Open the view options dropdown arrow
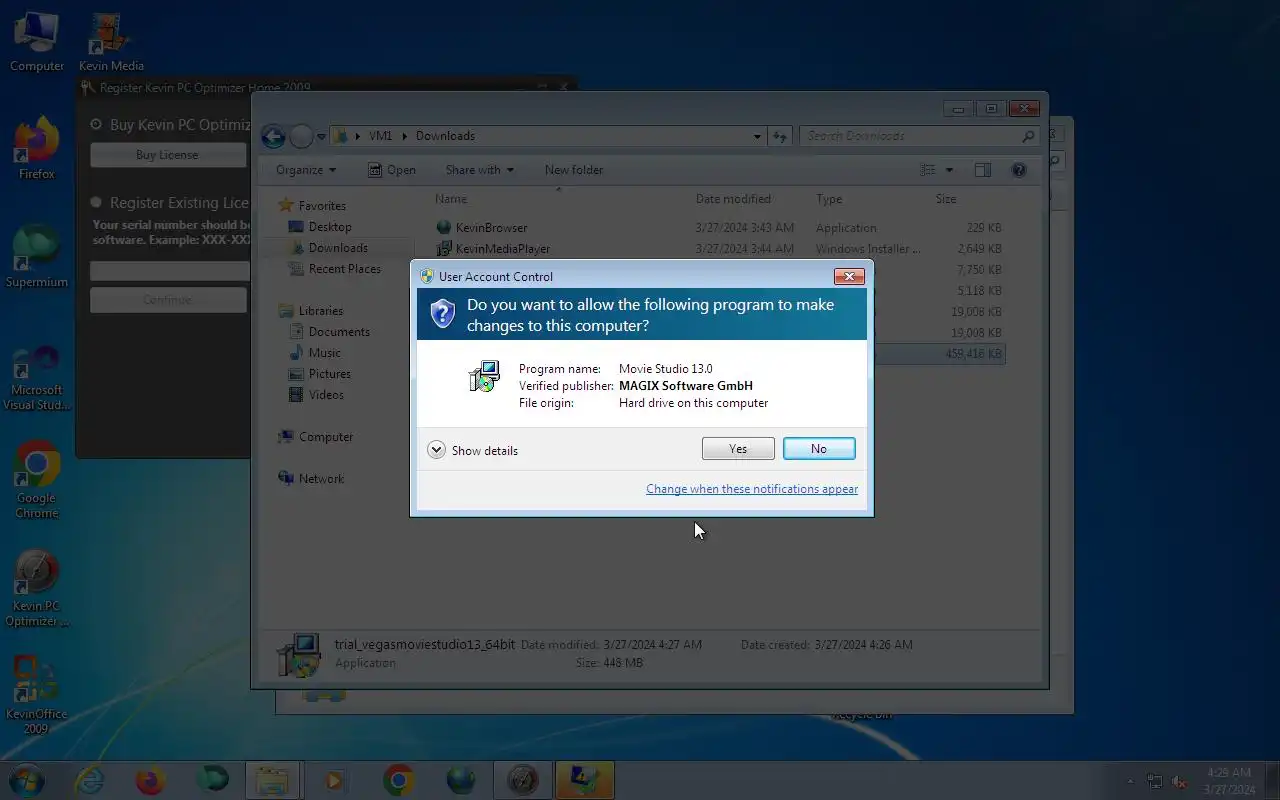The width and height of the screenshot is (1280, 800). pyautogui.click(x=949, y=170)
